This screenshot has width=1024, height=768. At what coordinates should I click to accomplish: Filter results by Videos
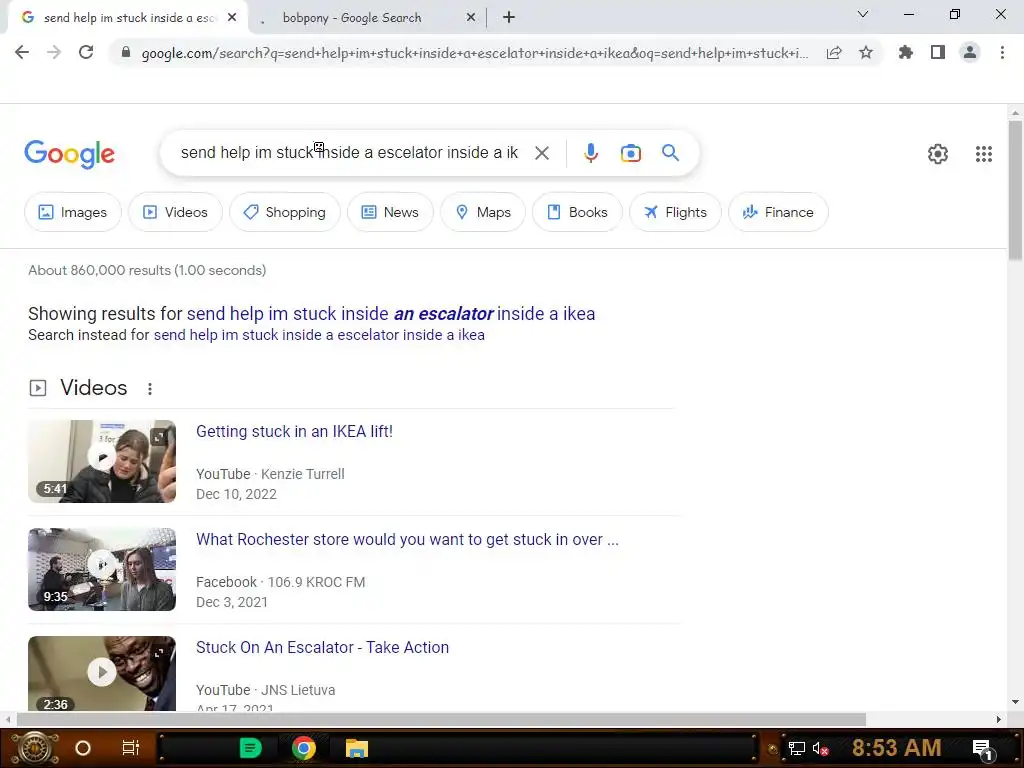[175, 212]
